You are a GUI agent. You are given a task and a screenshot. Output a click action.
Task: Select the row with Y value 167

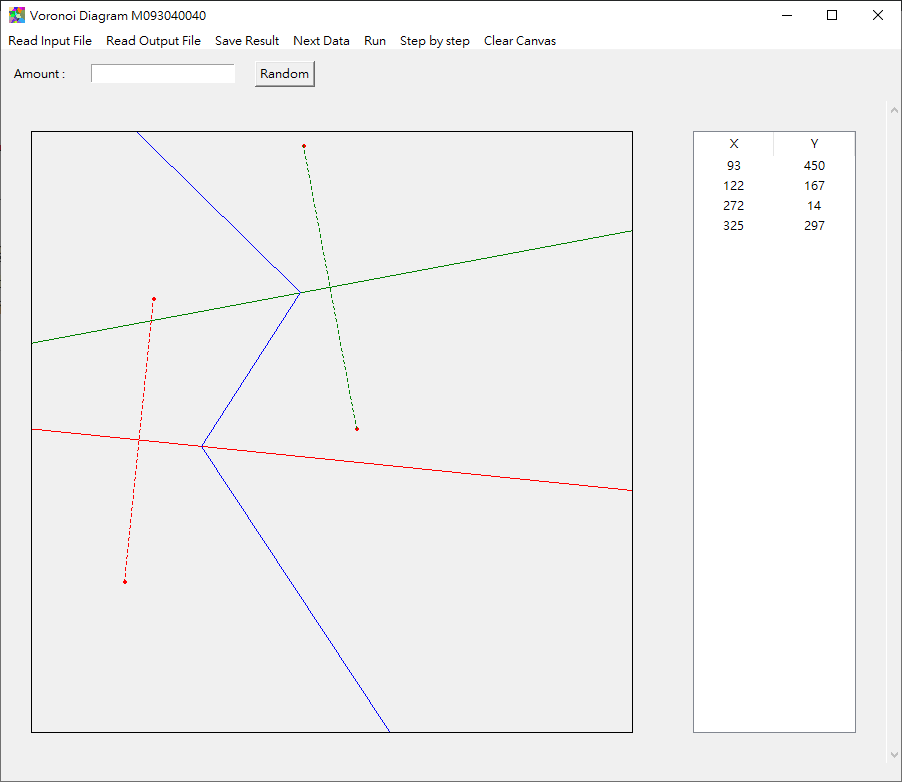[x=774, y=186]
